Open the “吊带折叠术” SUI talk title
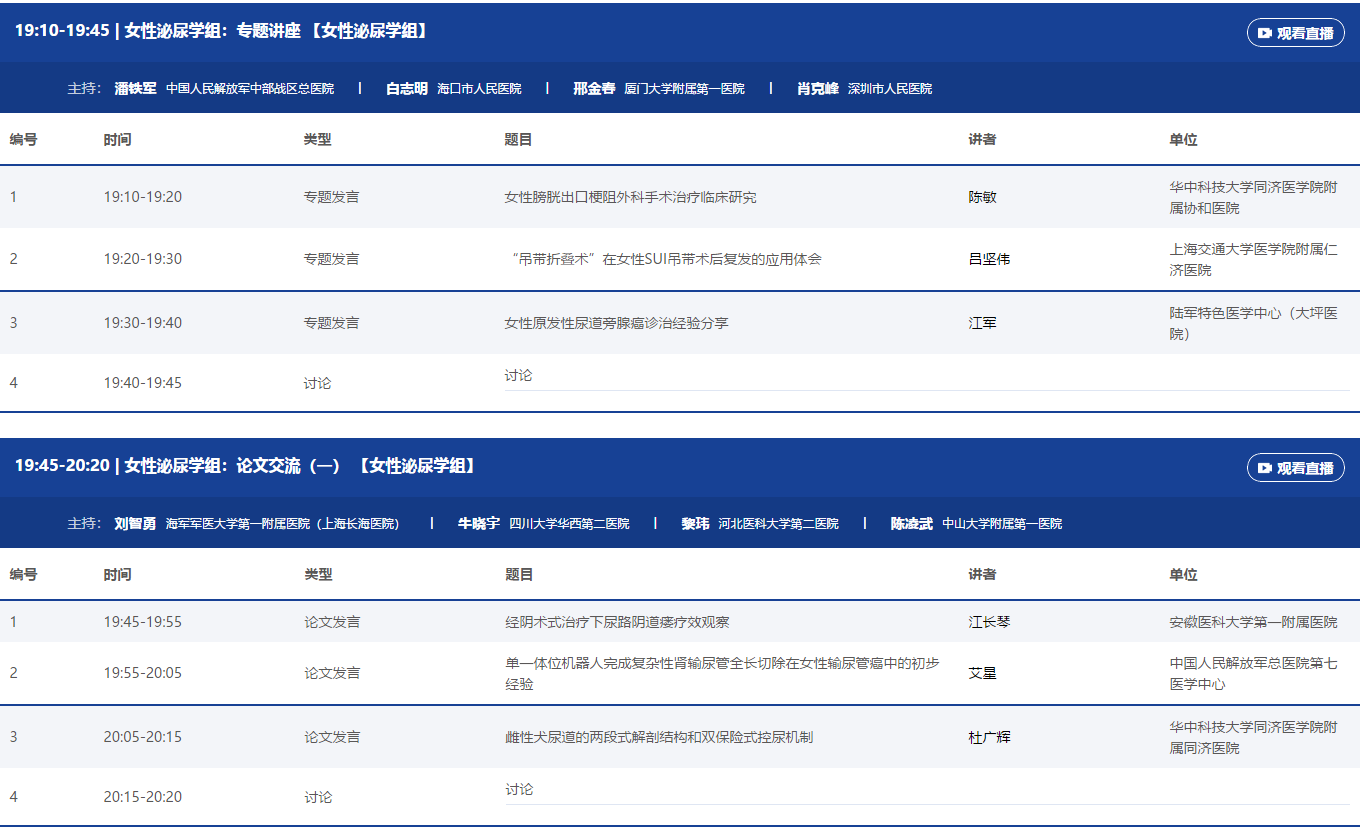This screenshot has width=1363, height=831. tap(664, 260)
